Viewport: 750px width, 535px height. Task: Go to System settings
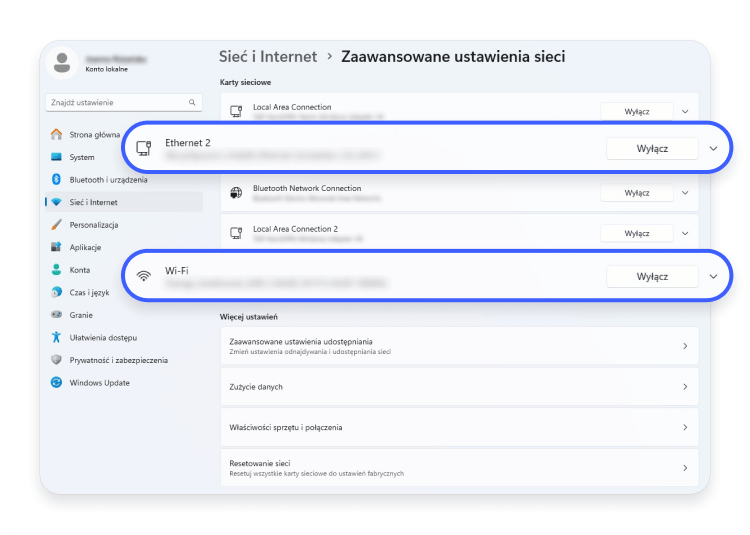click(x=82, y=157)
